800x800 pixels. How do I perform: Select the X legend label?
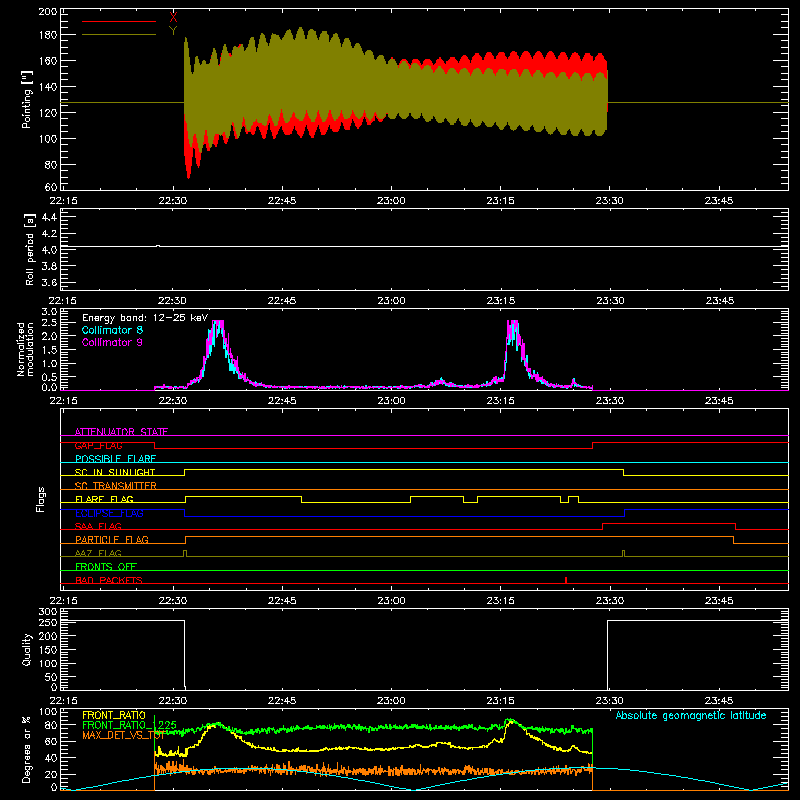(x=173, y=18)
